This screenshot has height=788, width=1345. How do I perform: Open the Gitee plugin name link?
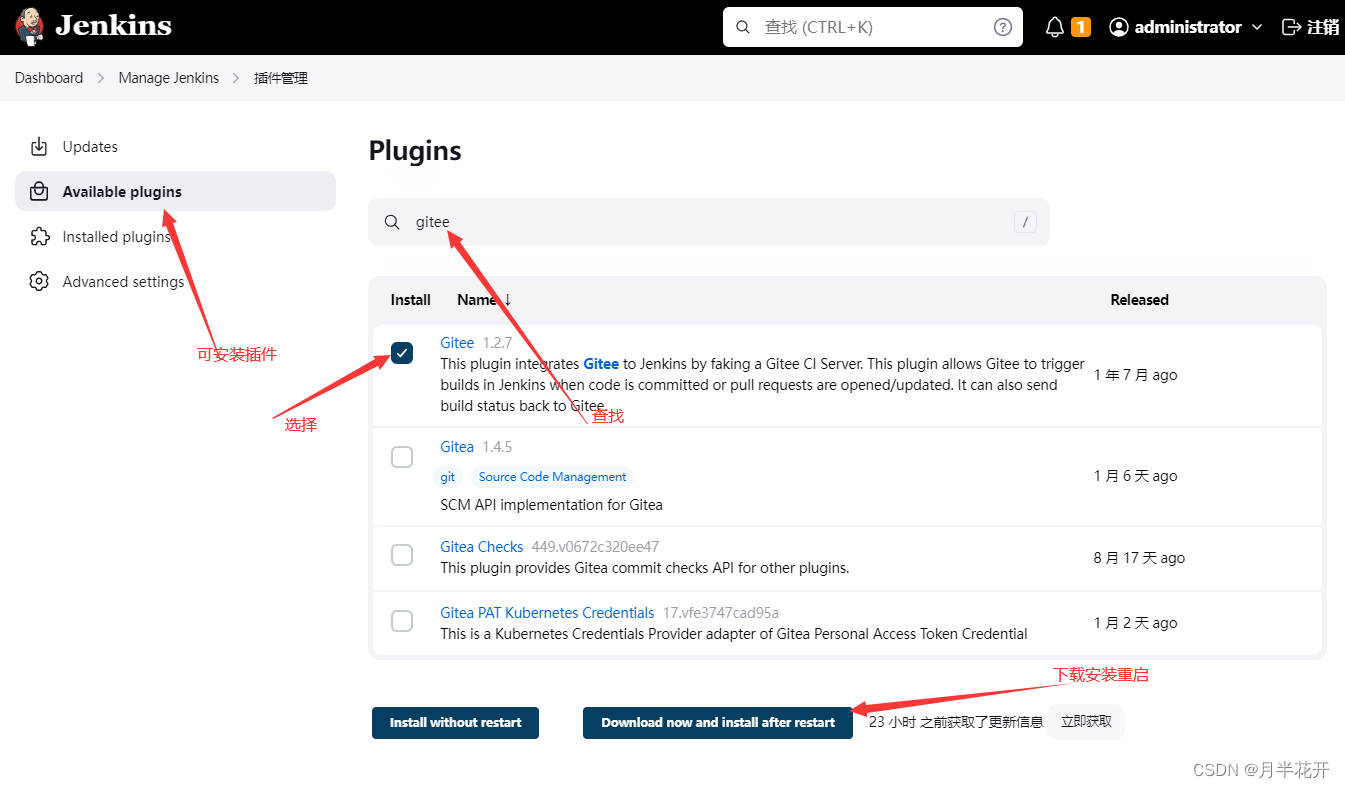pos(457,343)
